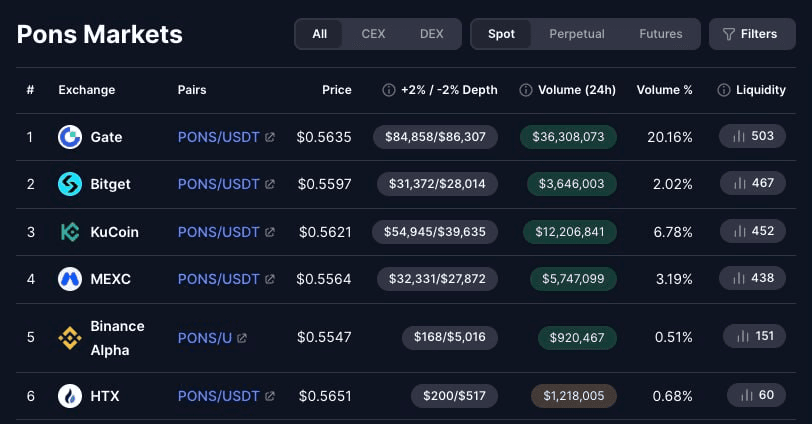Sort by the Exchange column header
Screen dimensions: 812x424
tap(86, 90)
